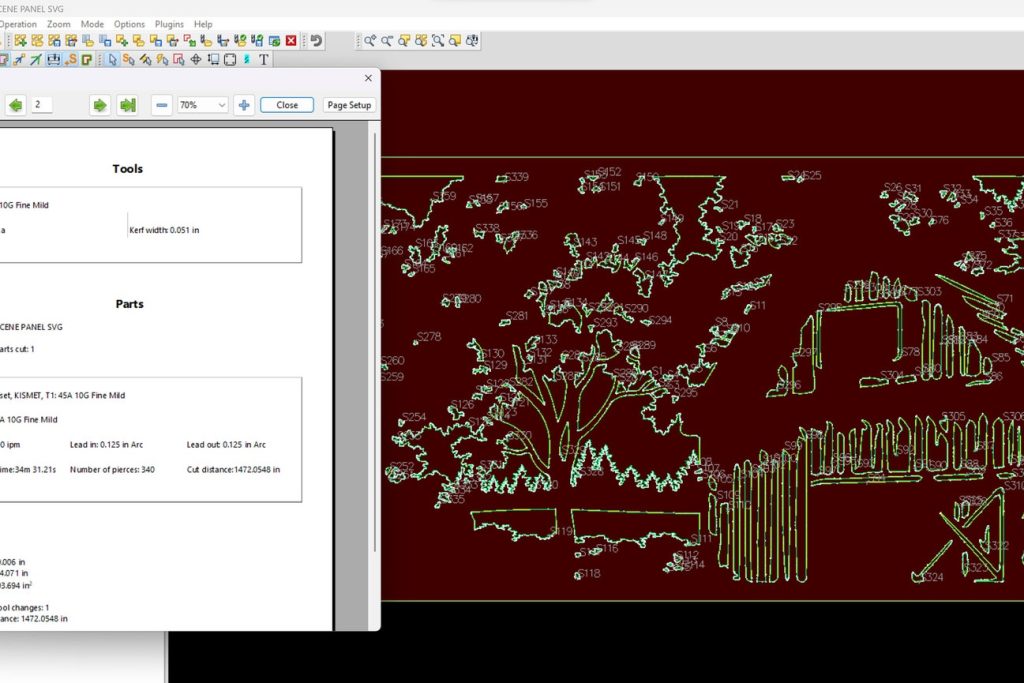Click the first magnifier zoom icon in toolbar
This screenshot has width=1024, height=683.
pos(370,41)
